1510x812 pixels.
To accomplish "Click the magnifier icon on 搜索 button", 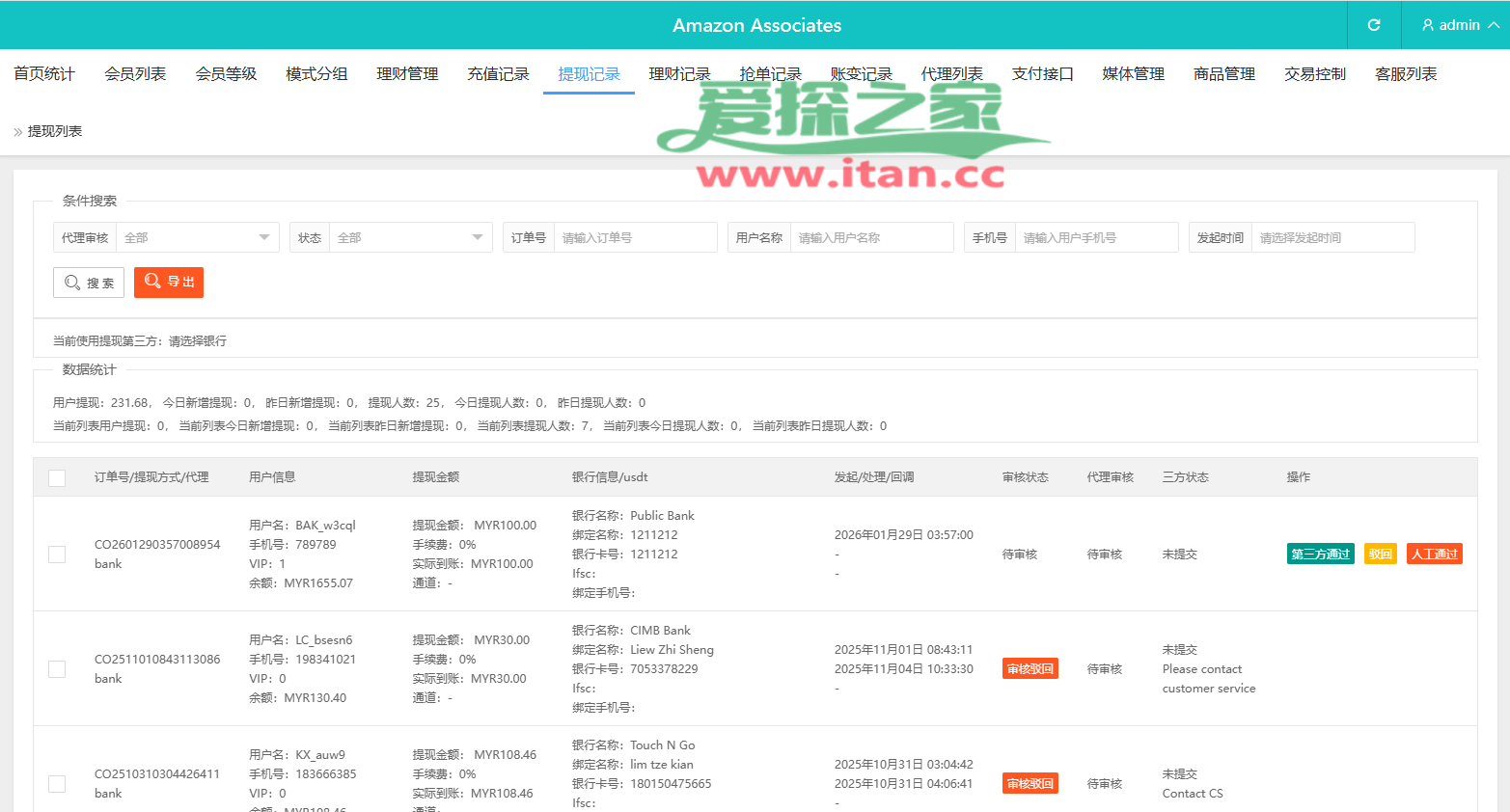I will [x=72, y=283].
